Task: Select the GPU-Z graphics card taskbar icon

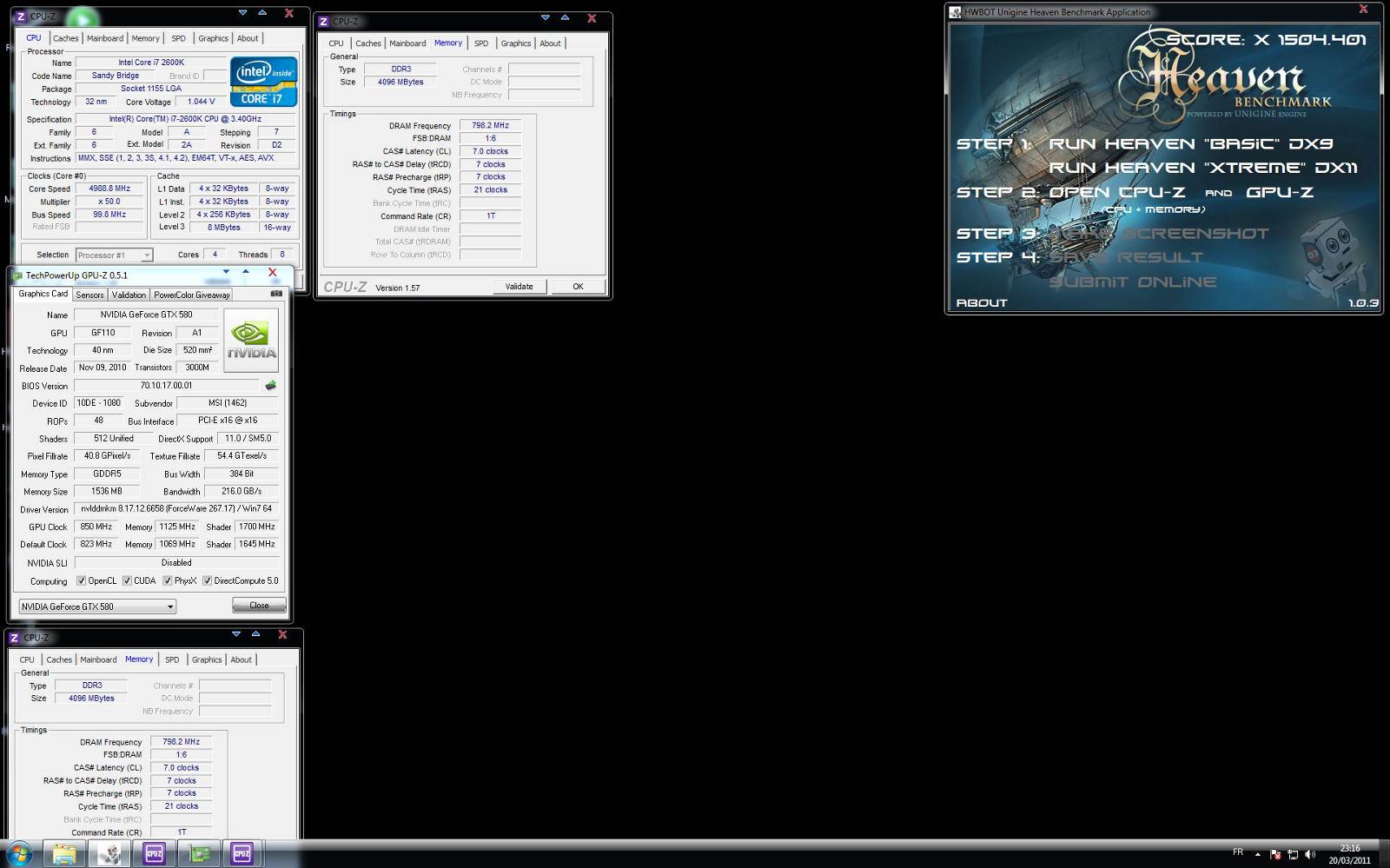Action: click(199, 854)
